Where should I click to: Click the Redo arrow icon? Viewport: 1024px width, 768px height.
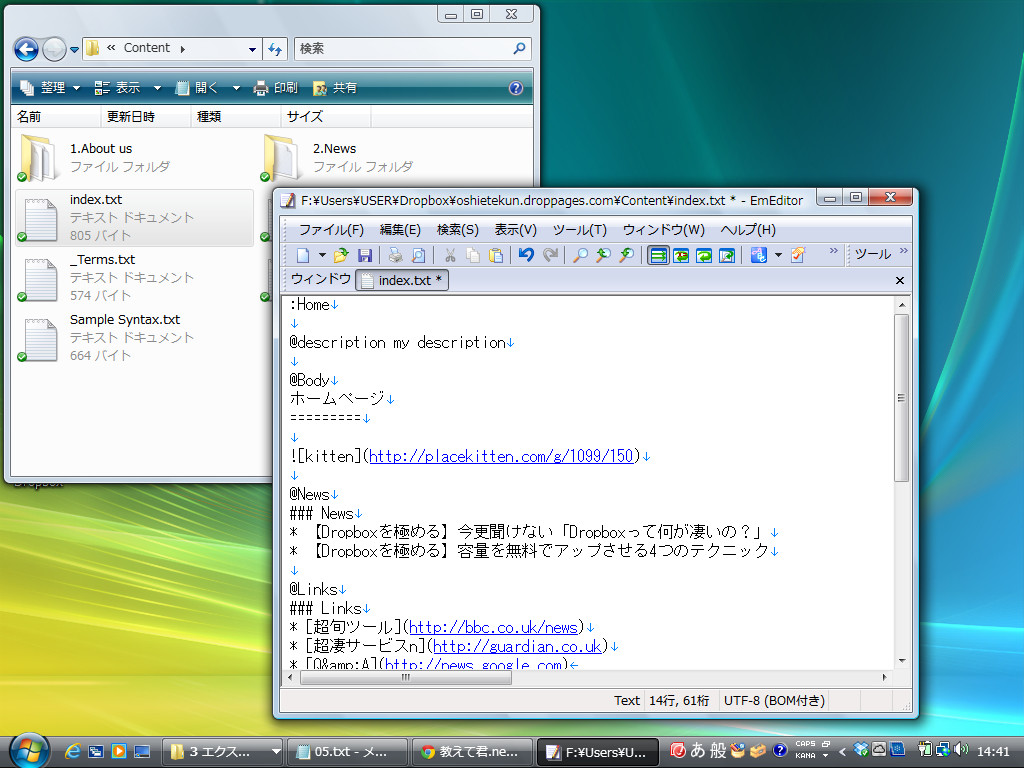(551, 255)
